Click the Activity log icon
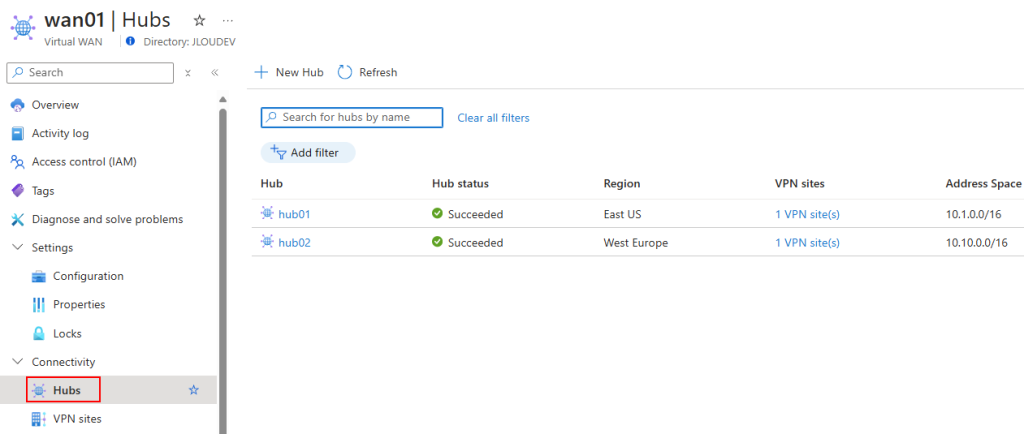This screenshot has height=434, width=1024. [x=18, y=134]
